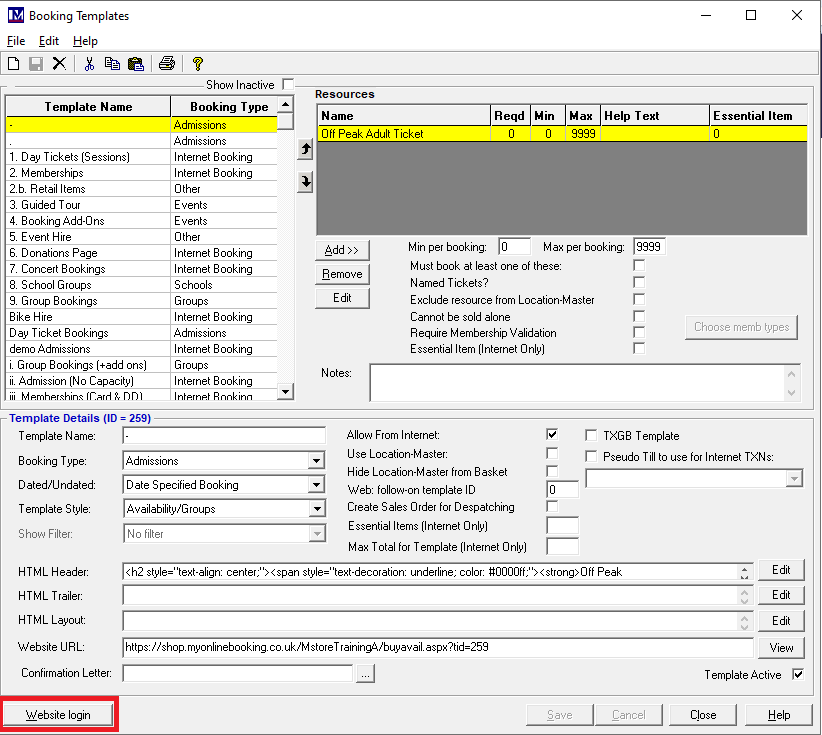Click the Print toolbar icon
Viewport: 822px width, 735px height.
[167, 64]
